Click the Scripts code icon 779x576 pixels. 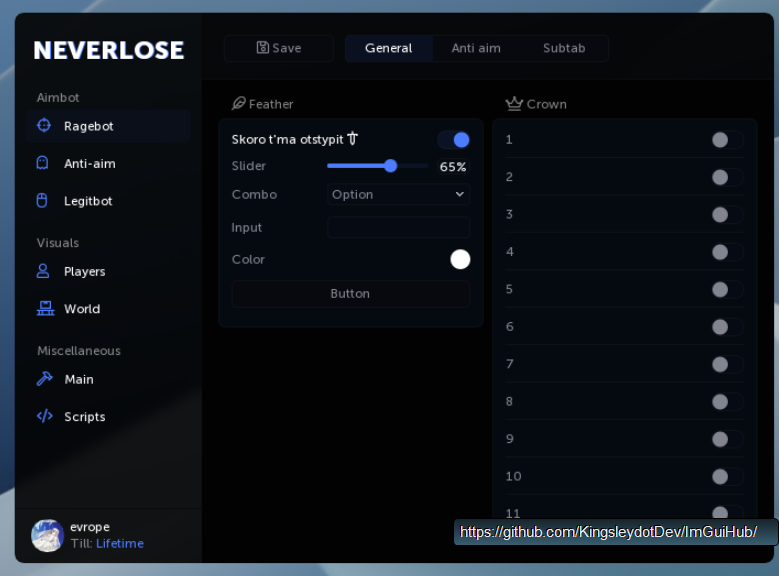pos(45,416)
